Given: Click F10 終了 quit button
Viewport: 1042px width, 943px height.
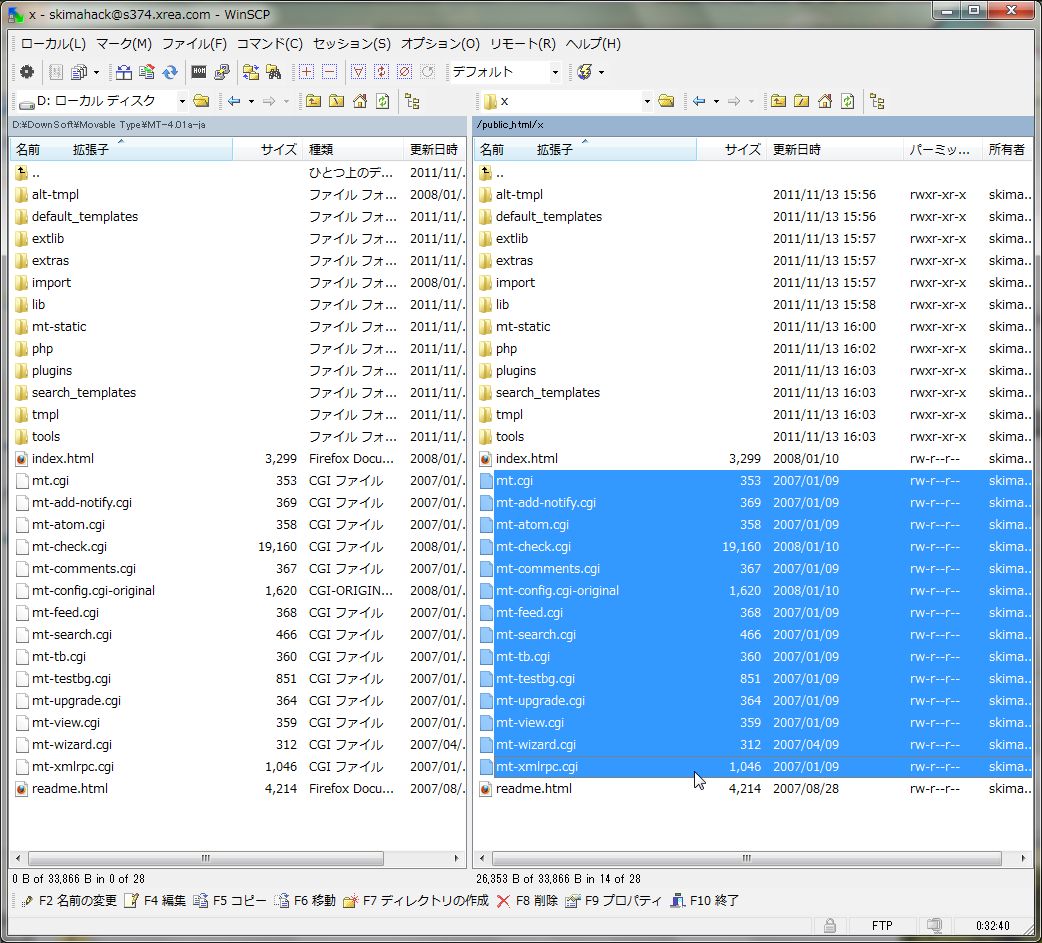Looking at the screenshot, I should click(705, 900).
